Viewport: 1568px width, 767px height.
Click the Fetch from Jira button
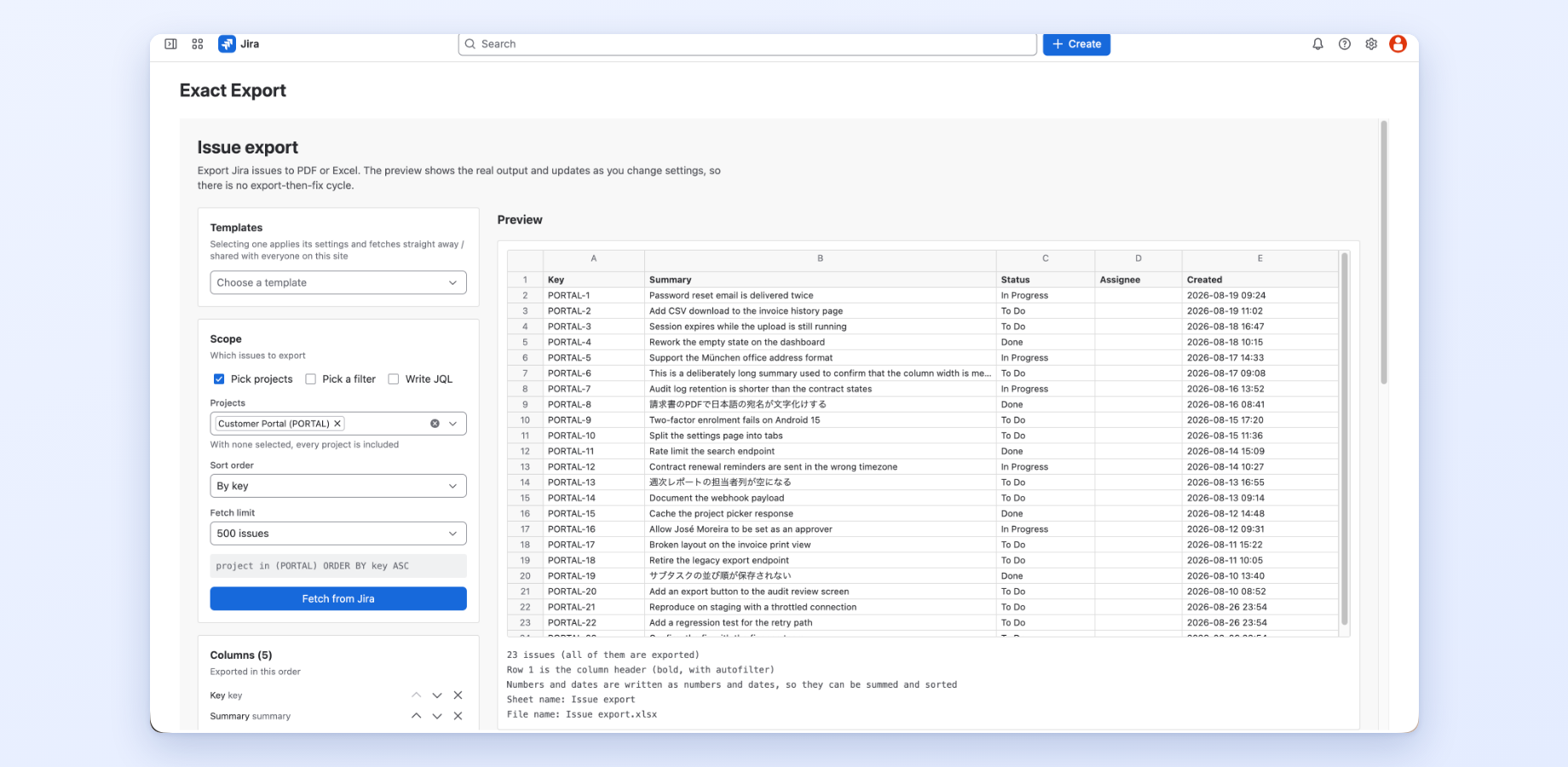click(x=338, y=599)
